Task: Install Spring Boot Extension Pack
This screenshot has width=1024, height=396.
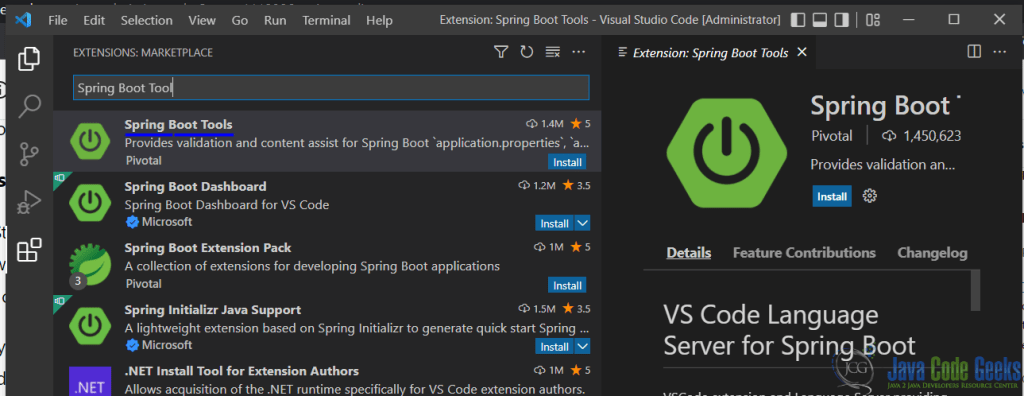Action: click(567, 286)
